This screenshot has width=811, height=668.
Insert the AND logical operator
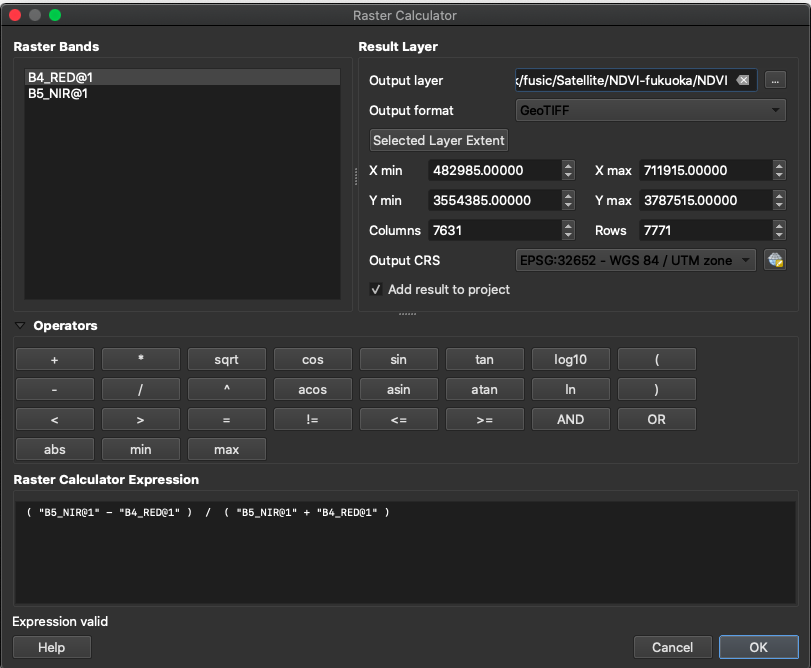[x=570, y=419]
